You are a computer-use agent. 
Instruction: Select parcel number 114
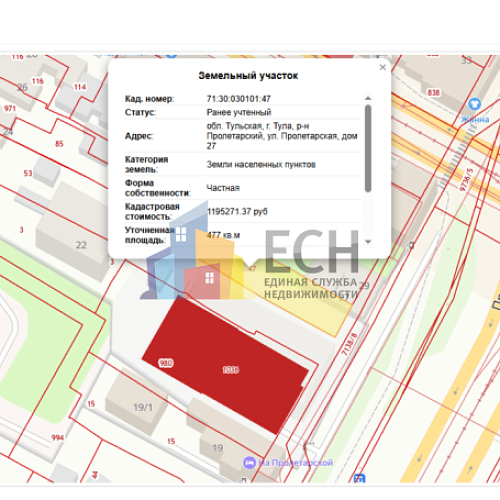[80, 87]
